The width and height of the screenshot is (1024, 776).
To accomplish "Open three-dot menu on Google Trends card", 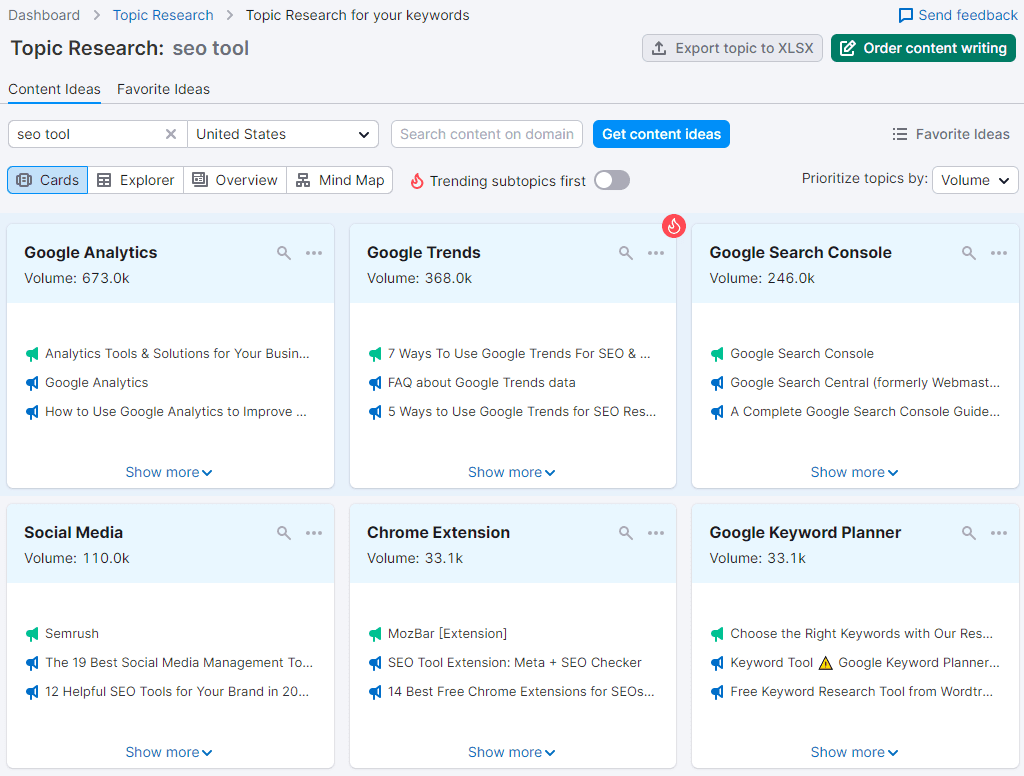I will (656, 253).
